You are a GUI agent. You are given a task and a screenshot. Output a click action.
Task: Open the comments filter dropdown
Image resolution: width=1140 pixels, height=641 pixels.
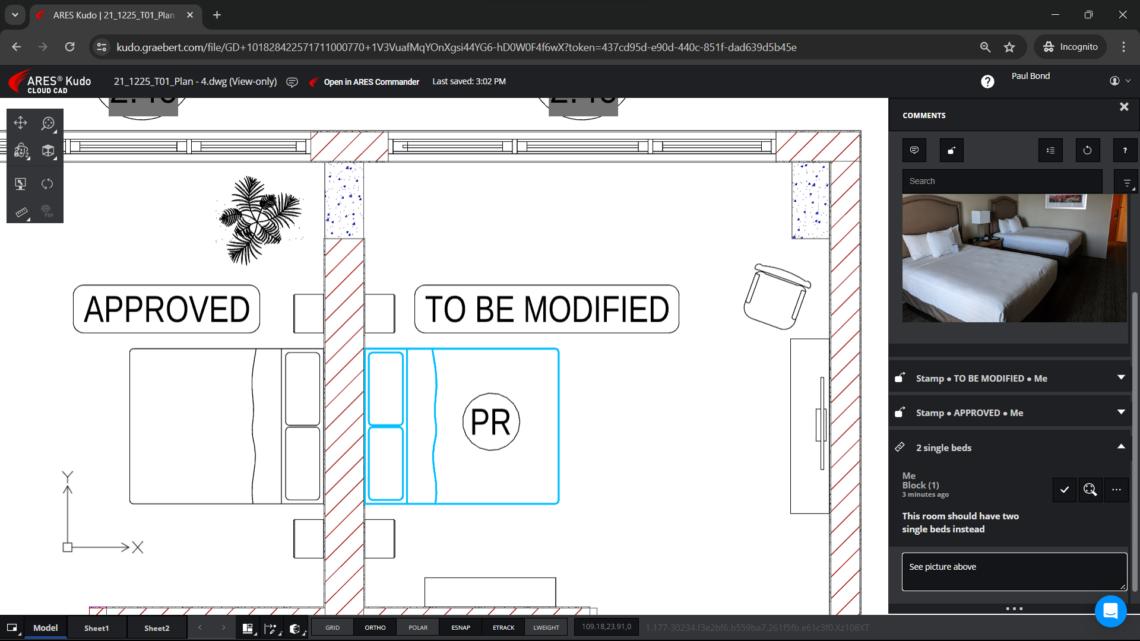point(1126,181)
